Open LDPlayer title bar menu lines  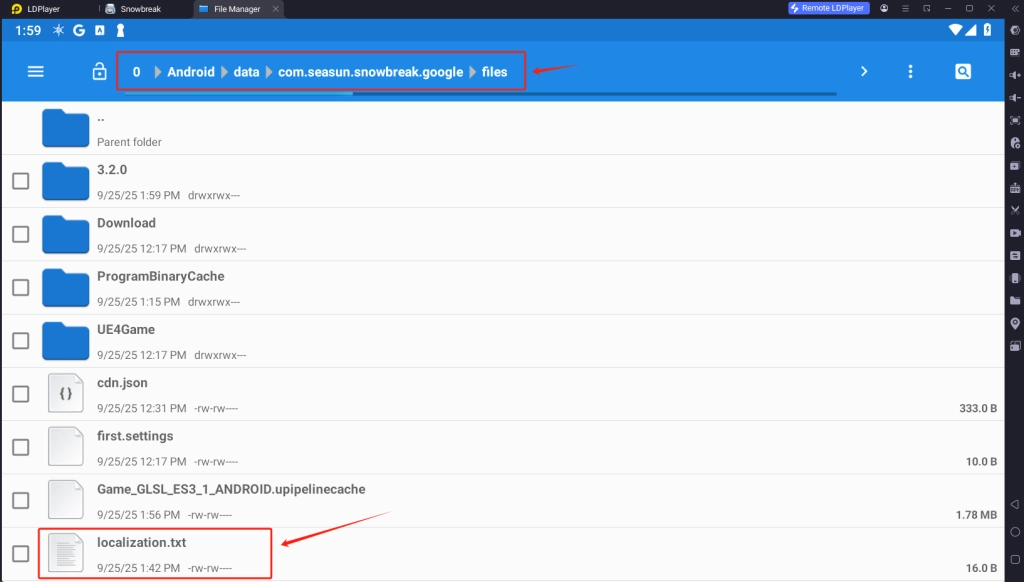[x=905, y=8]
